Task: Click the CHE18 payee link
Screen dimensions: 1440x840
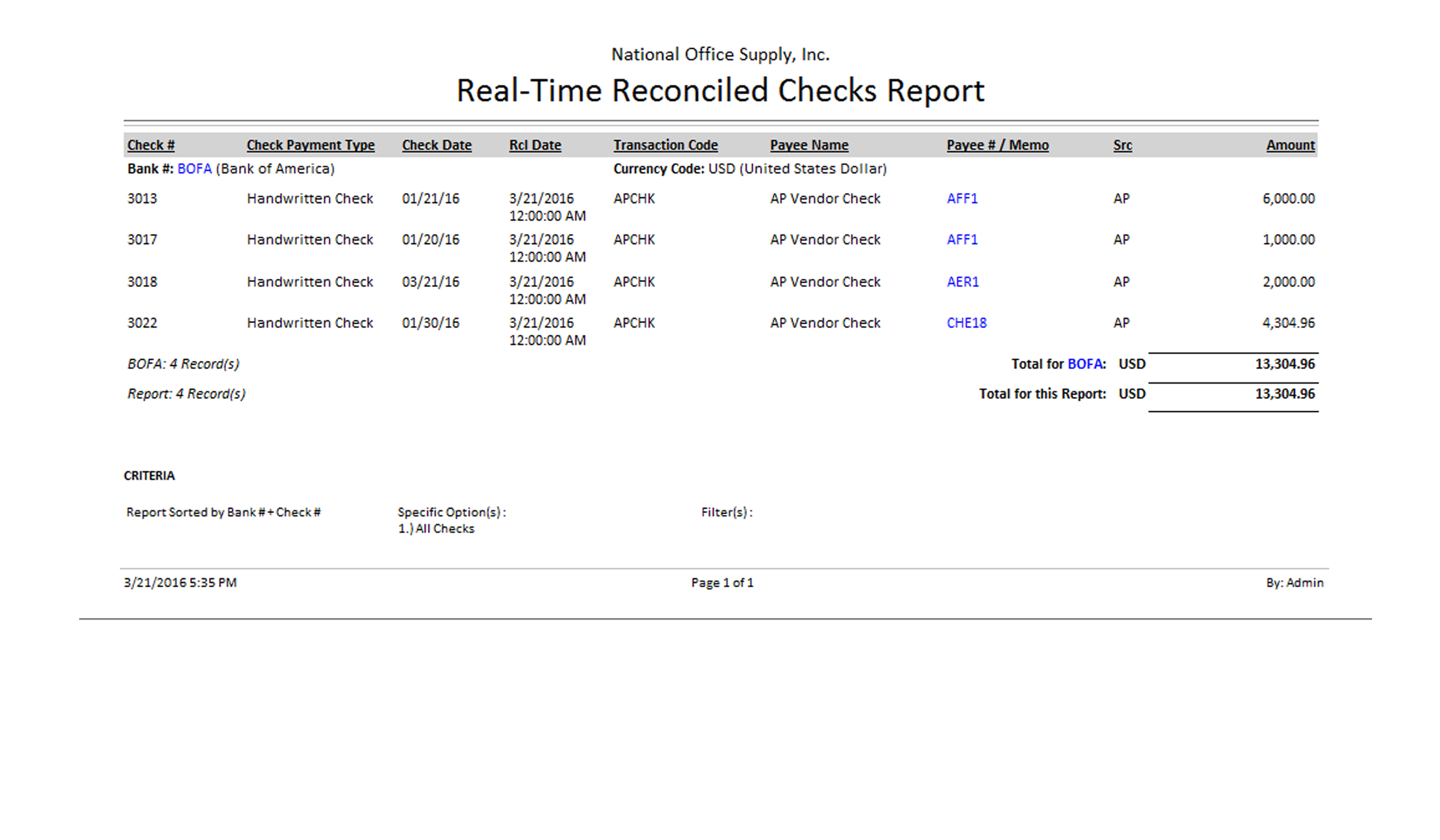Action: pos(966,324)
